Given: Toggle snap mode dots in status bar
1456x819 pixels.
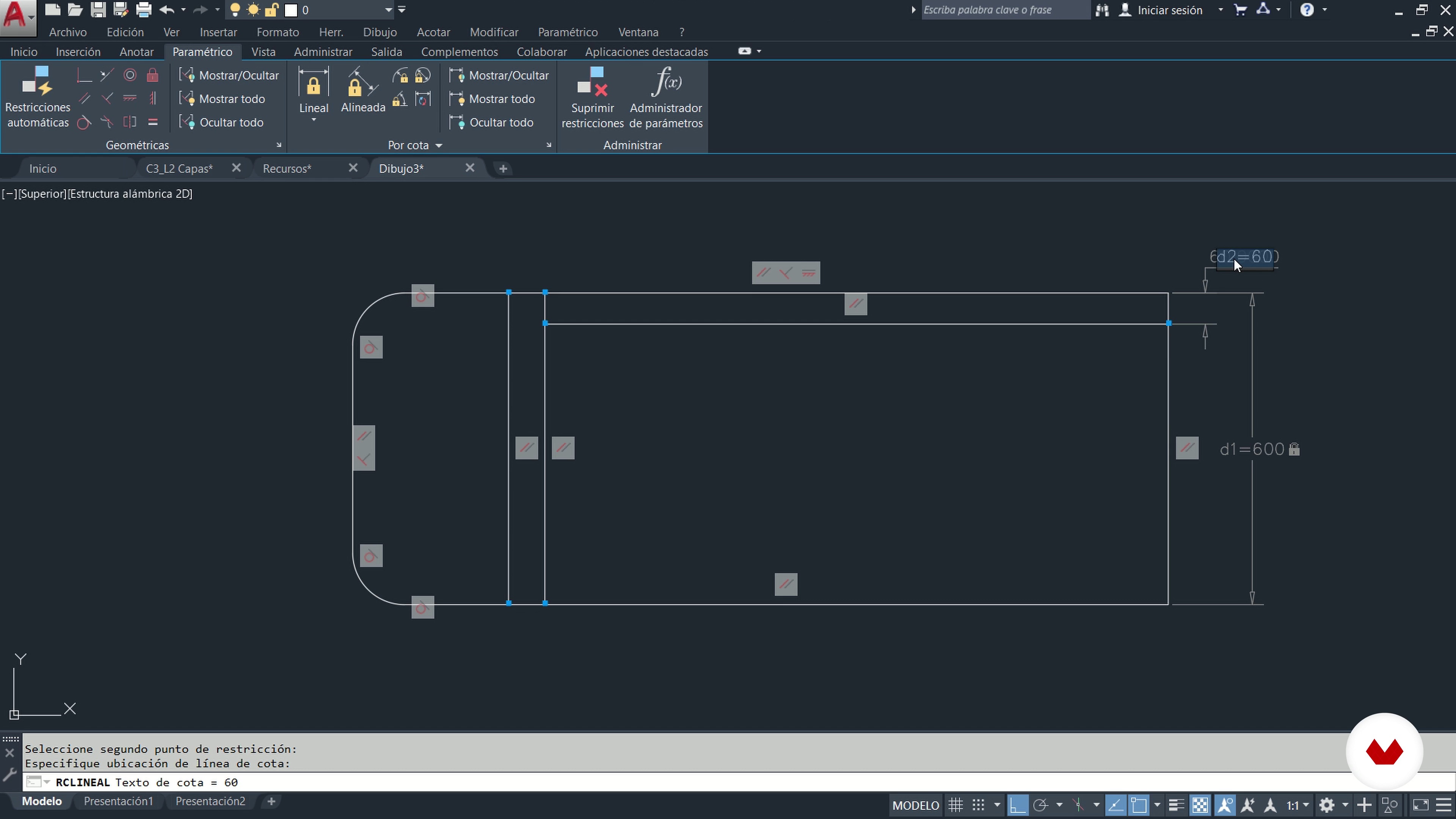Looking at the screenshot, I should click(x=978, y=805).
